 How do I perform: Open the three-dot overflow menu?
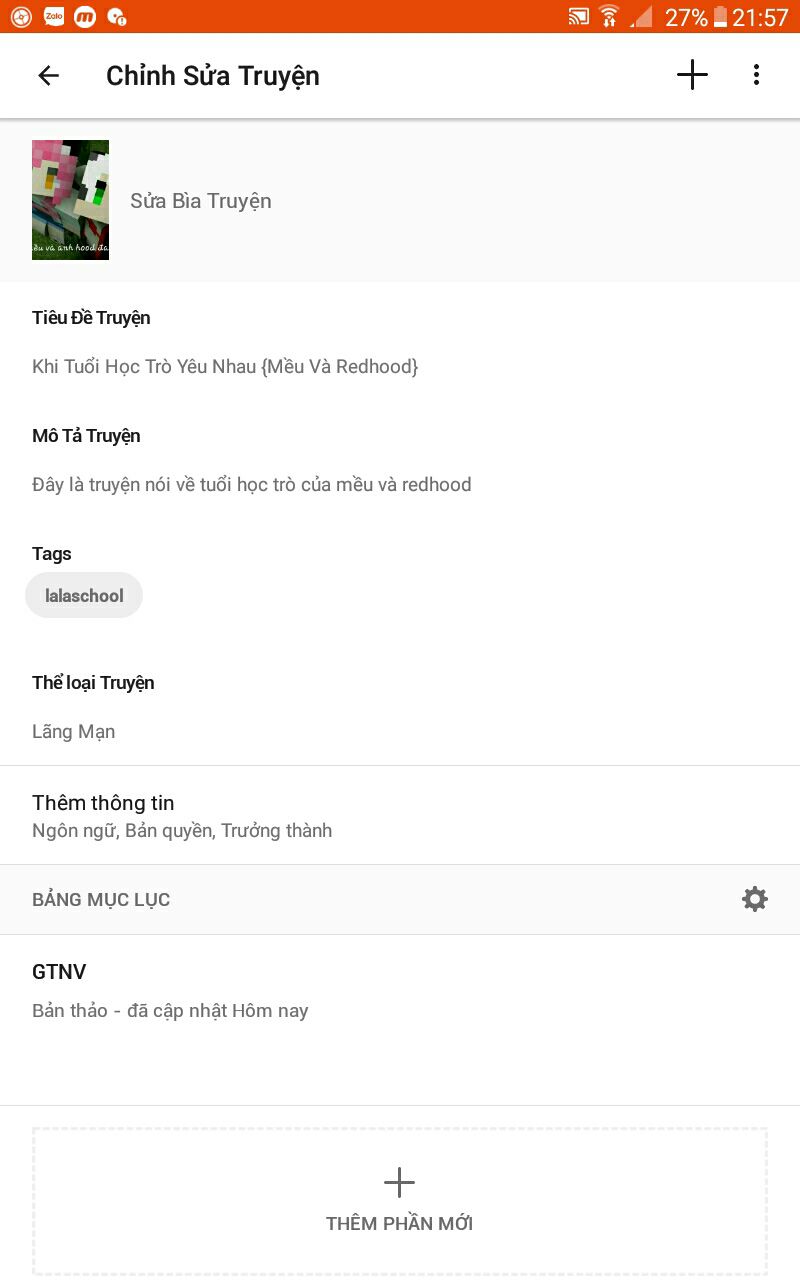pyautogui.click(x=756, y=75)
